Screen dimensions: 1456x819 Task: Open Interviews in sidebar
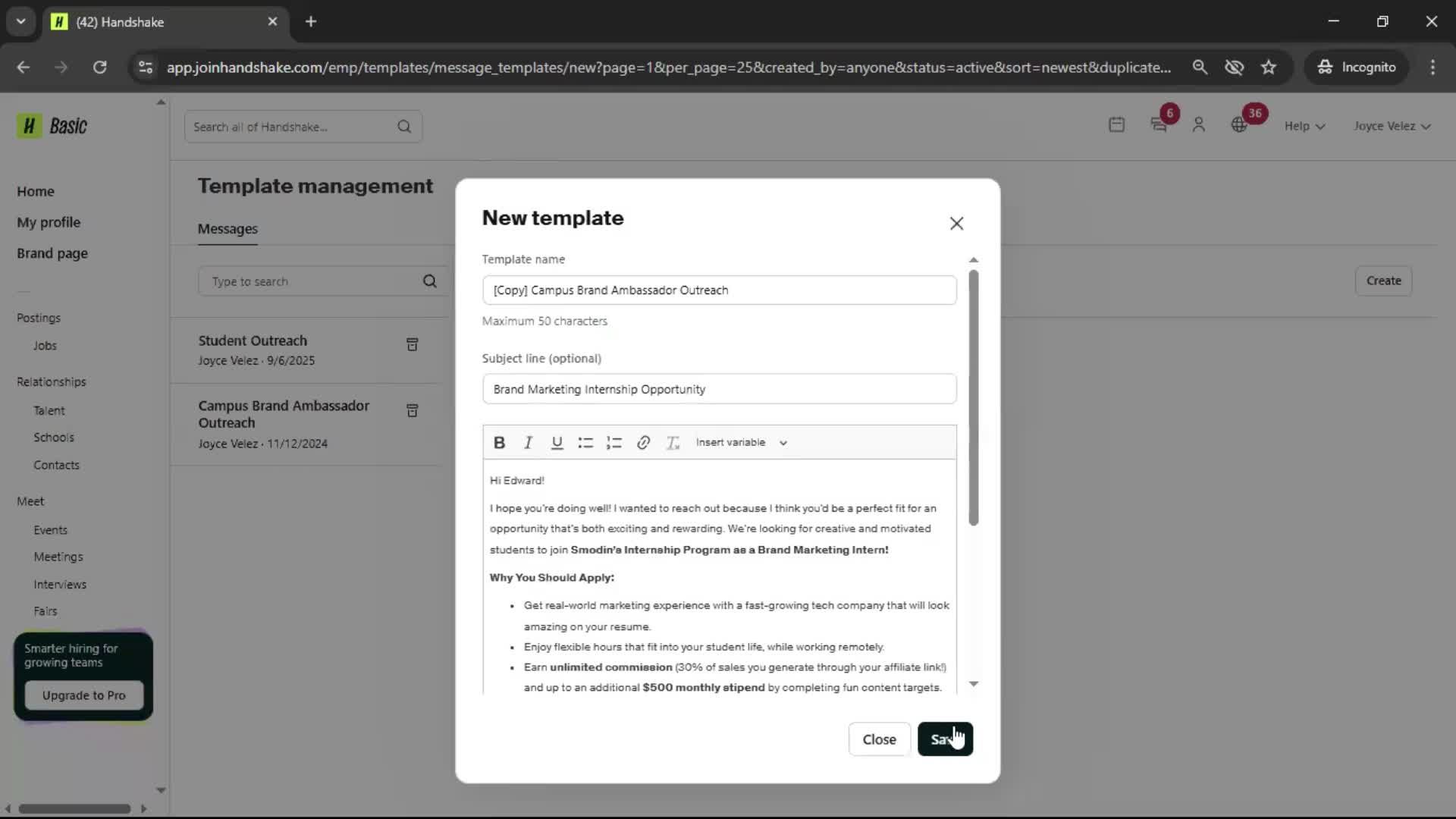[60, 585]
